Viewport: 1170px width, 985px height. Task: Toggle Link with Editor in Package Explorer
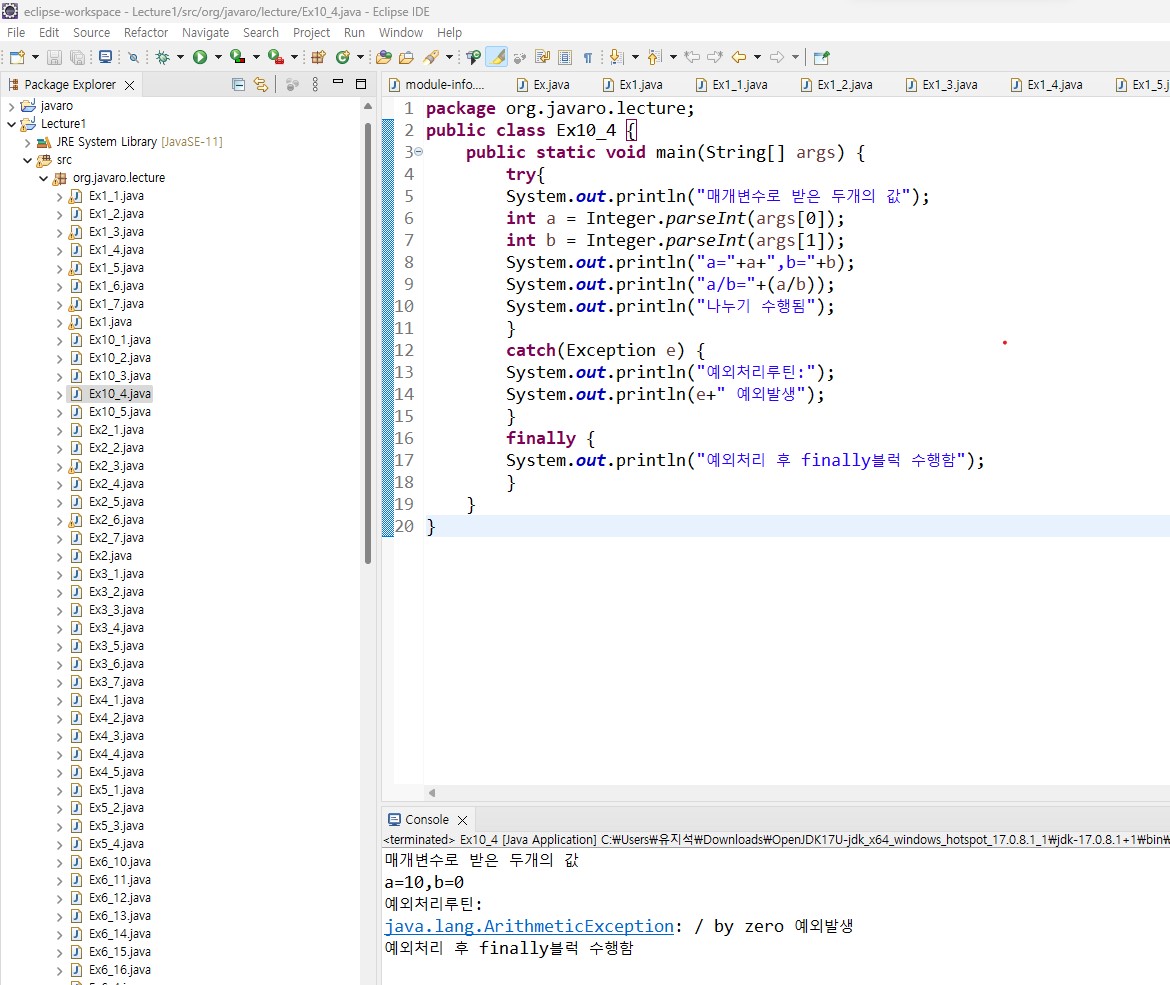[261, 85]
